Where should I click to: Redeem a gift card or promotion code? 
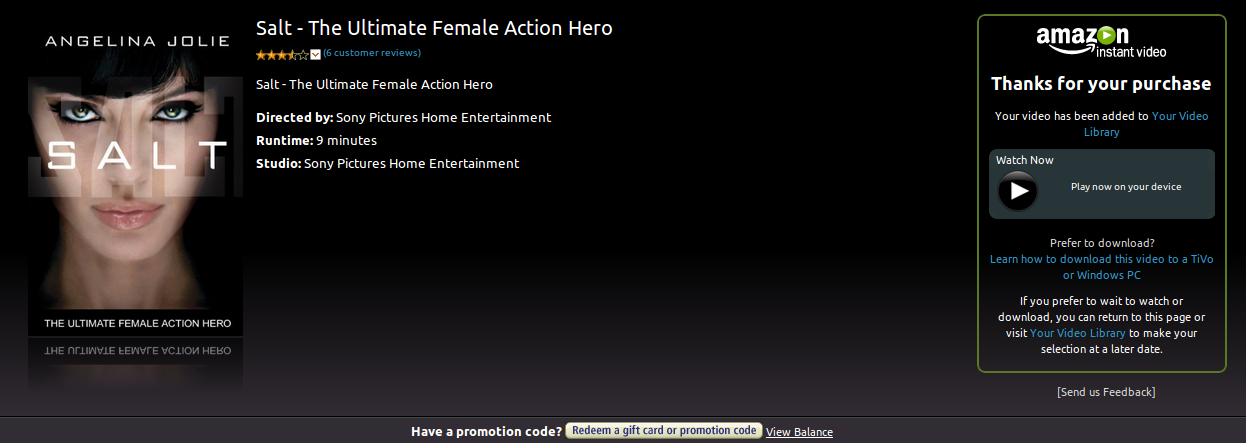pyautogui.click(x=664, y=431)
